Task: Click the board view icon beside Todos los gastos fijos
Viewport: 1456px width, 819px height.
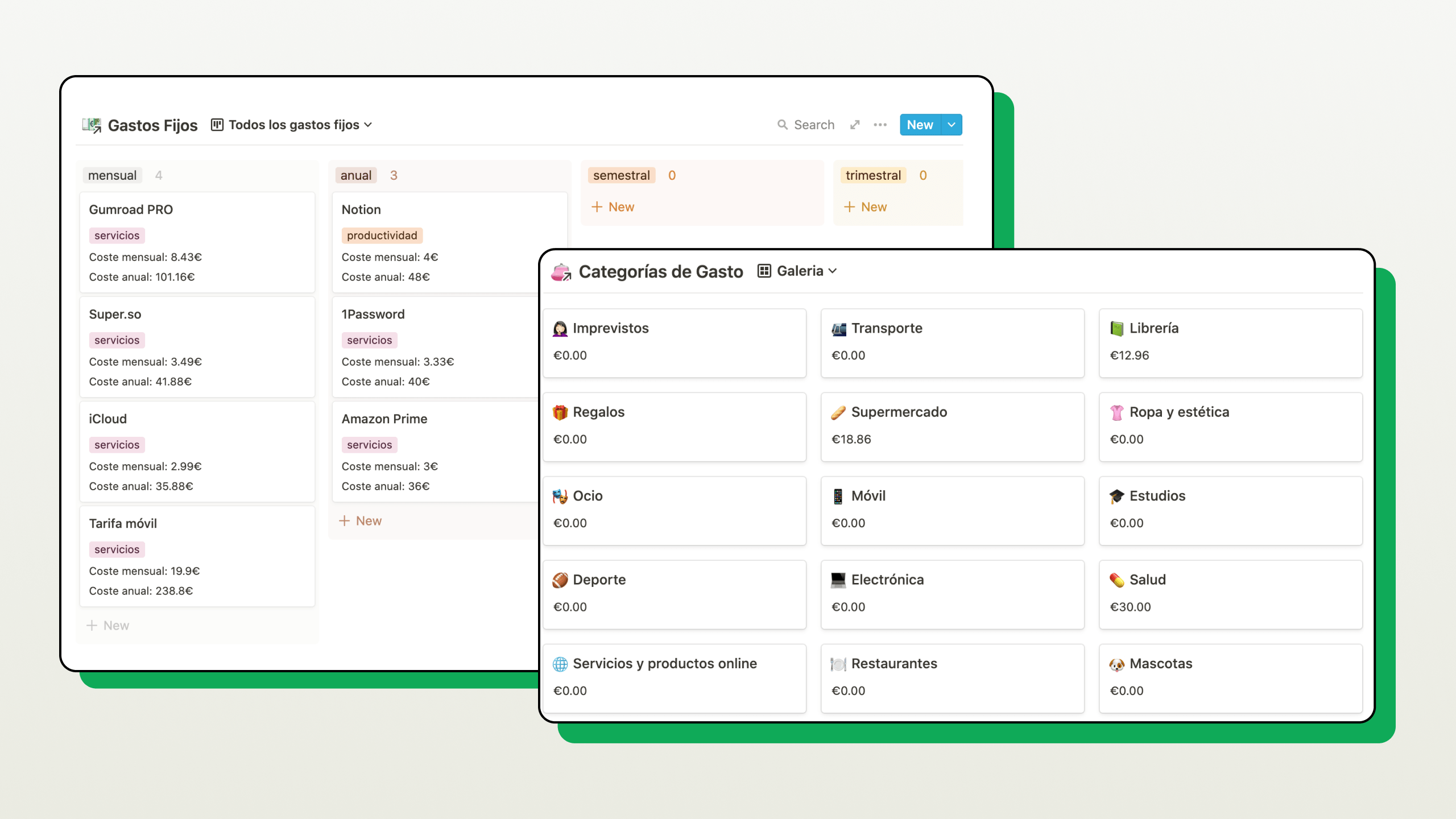Action: [x=217, y=125]
